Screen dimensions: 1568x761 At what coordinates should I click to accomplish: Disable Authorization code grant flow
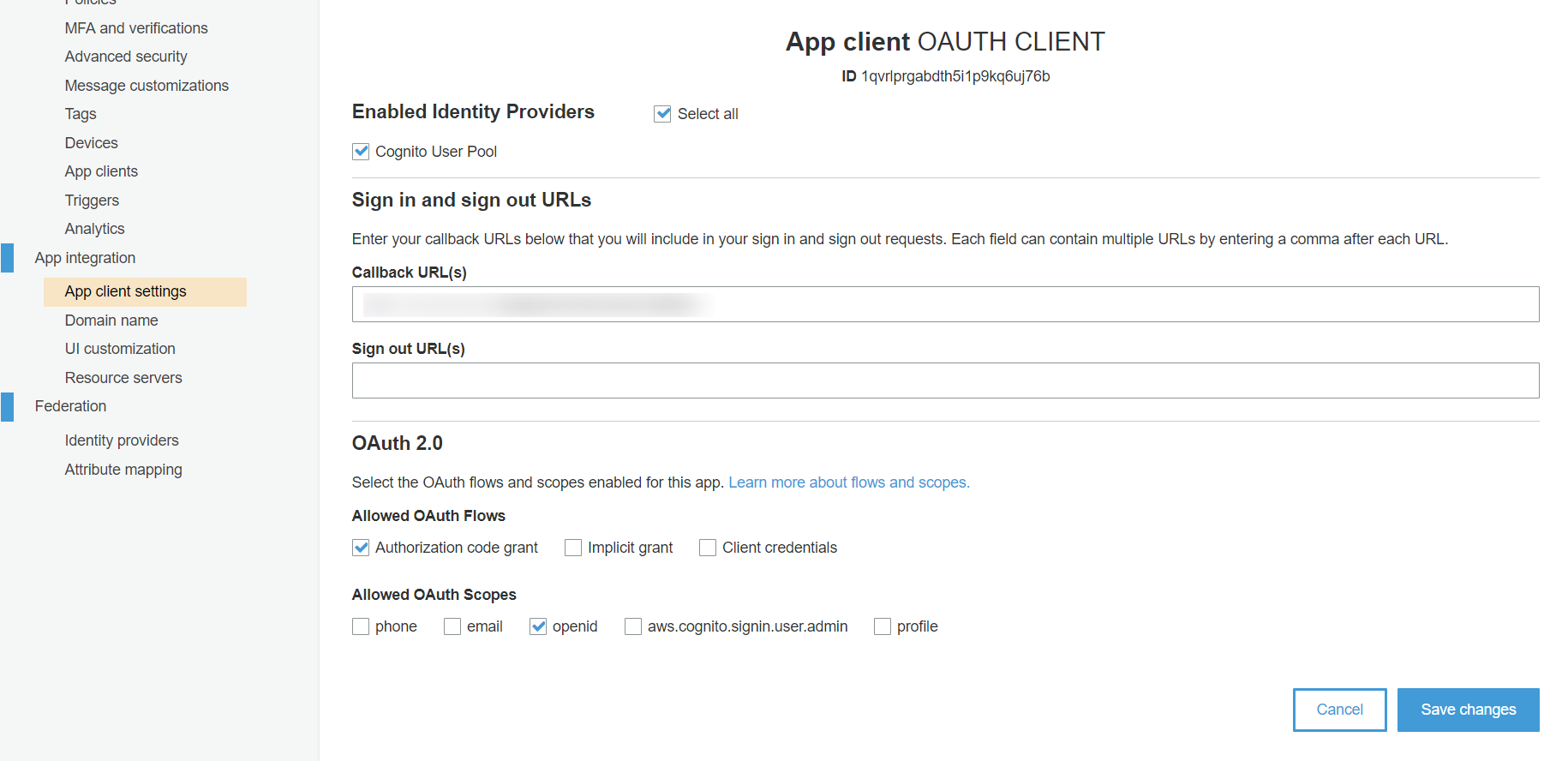click(x=361, y=548)
